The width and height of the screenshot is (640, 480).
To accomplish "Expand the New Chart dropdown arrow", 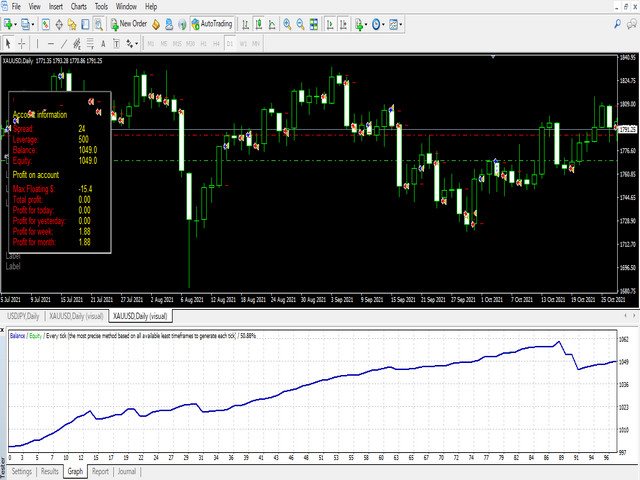I will [16, 24].
